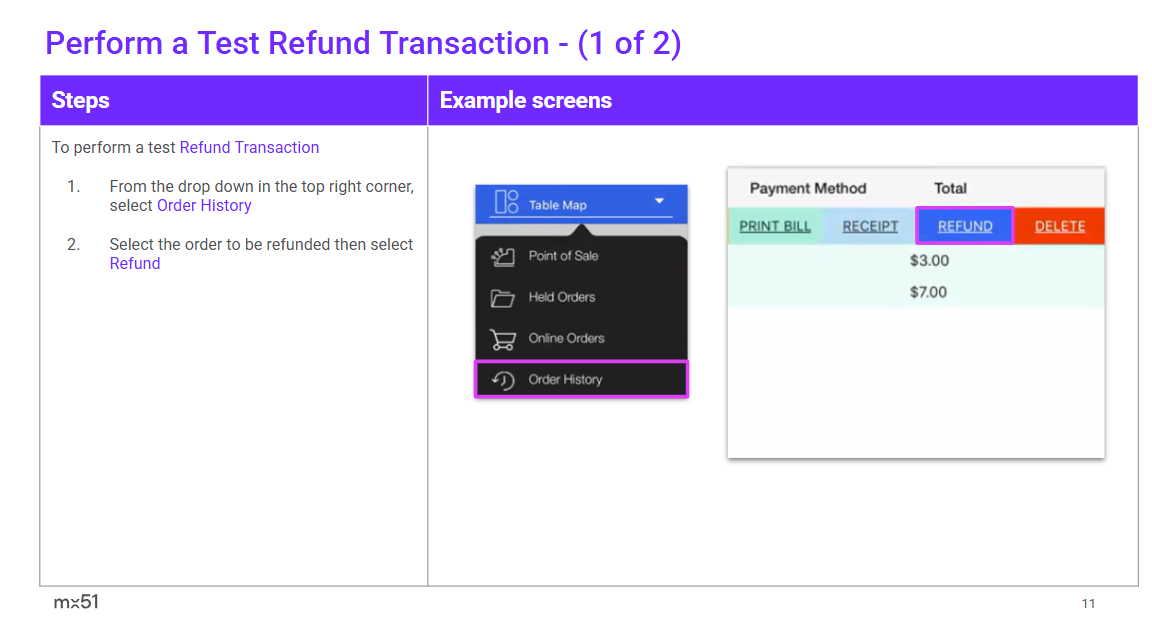Image resolution: width=1152 pixels, height=638 pixels.
Task: Open Online Orders text entry
Action: pos(566,338)
